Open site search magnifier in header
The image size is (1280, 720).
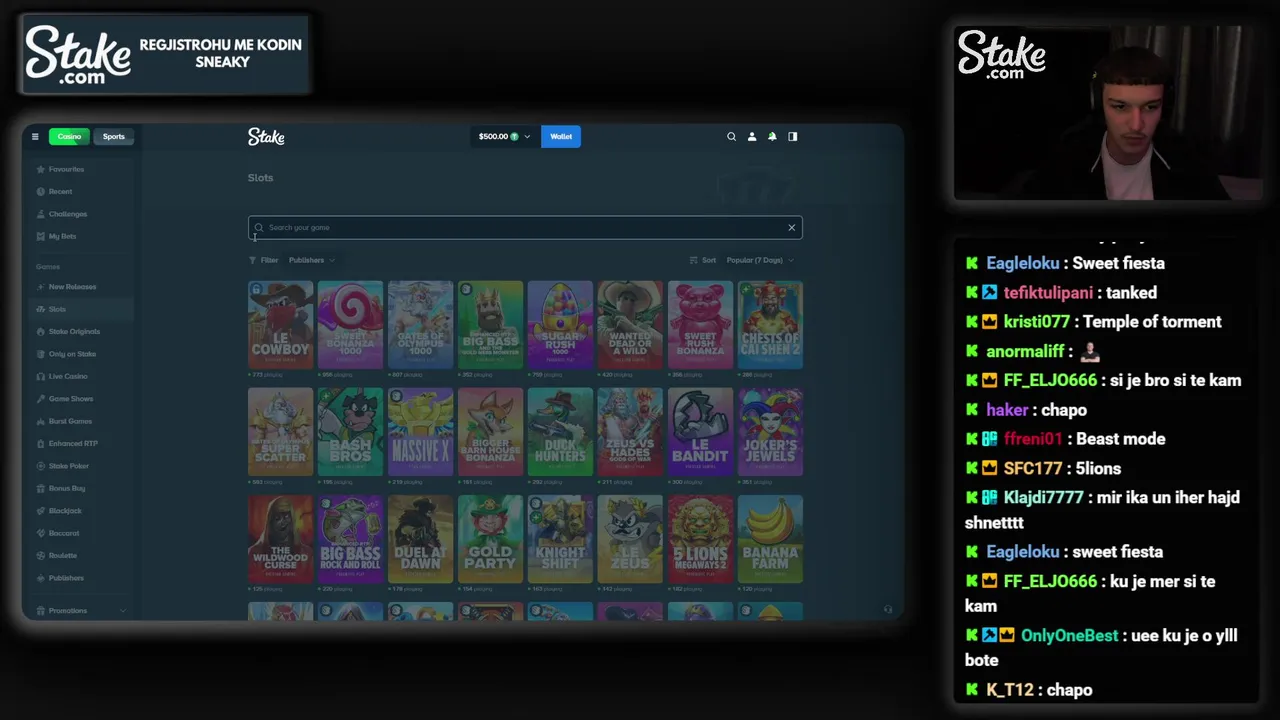[731, 137]
